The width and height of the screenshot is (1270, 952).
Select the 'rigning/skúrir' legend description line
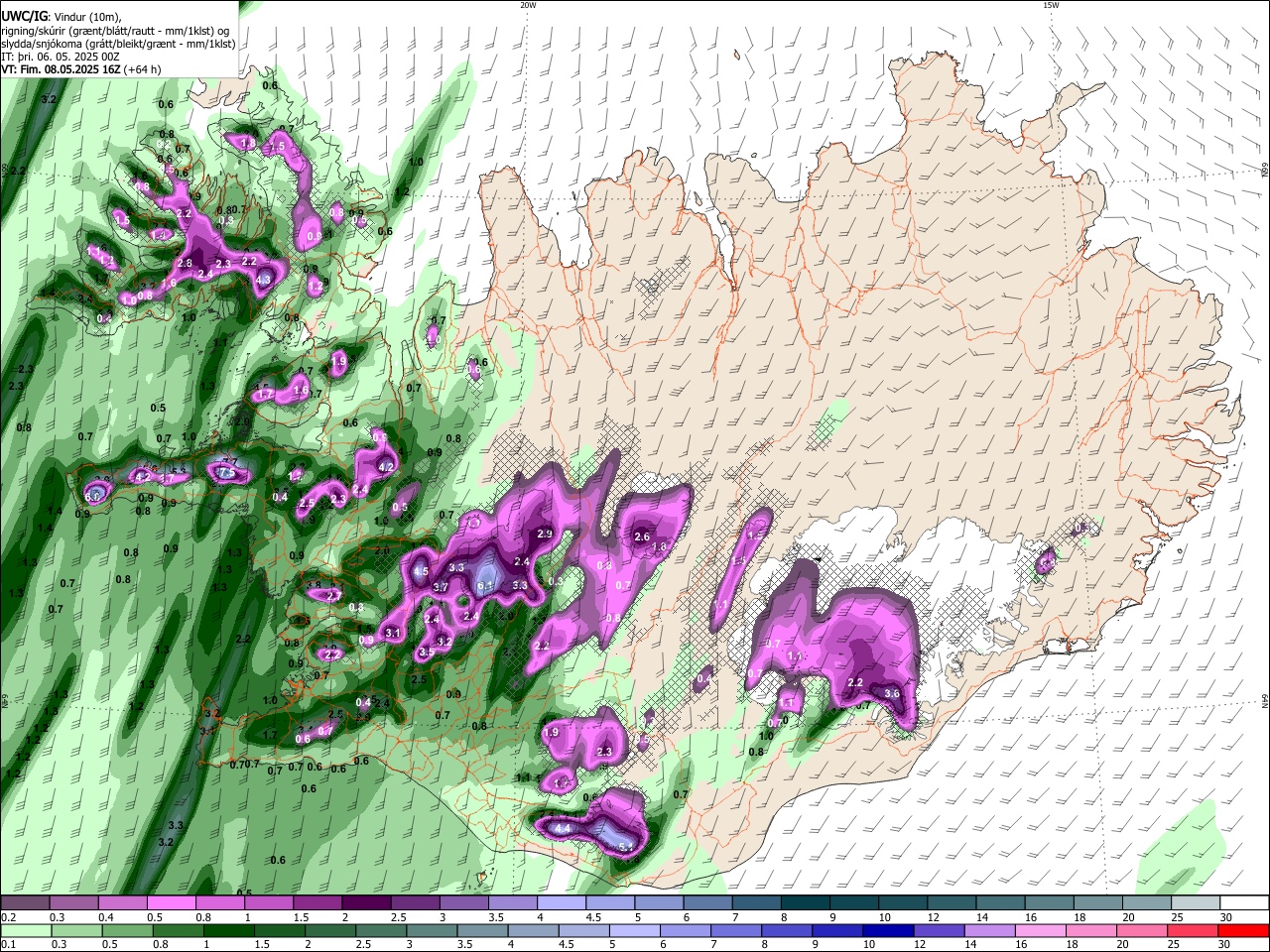point(115,30)
